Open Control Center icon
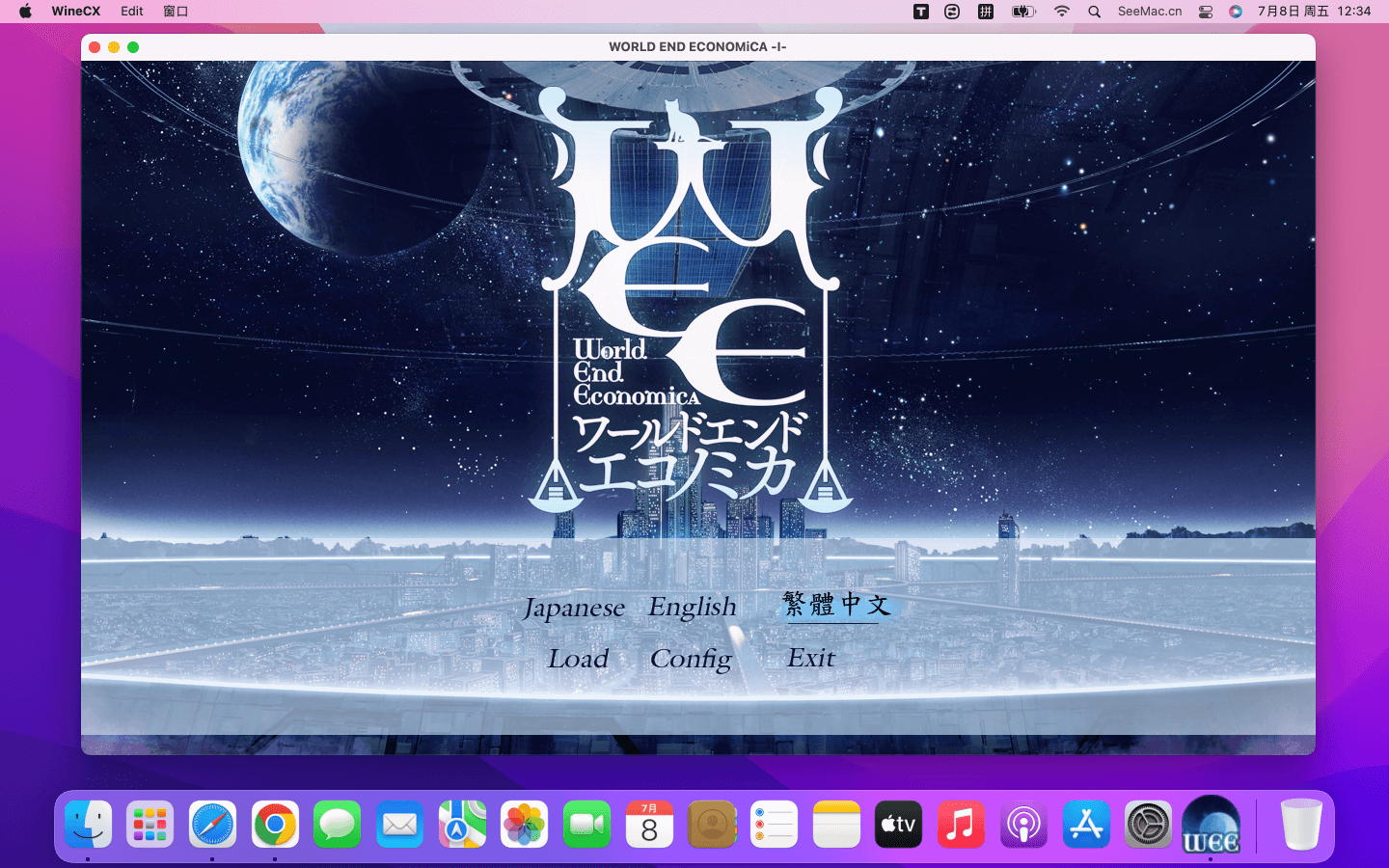Viewport: 1389px width, 868px height. [1206, 12]
